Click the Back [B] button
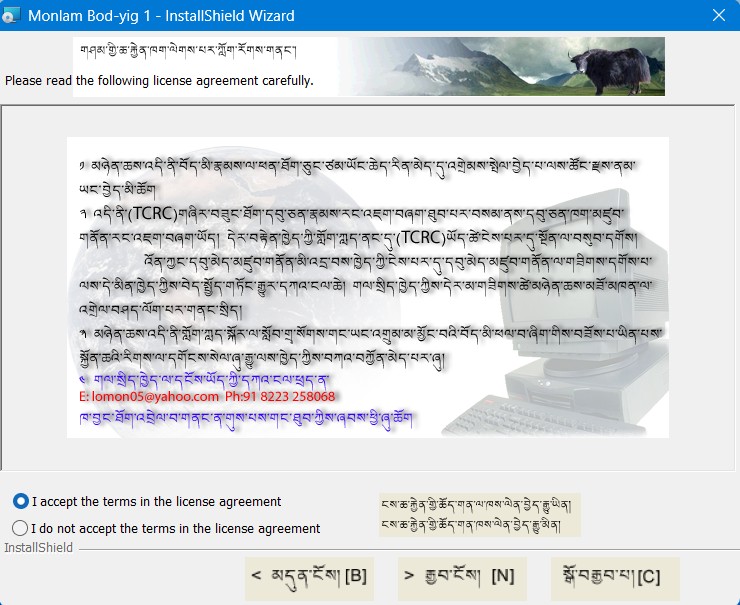740x605 pixels. pyautogui.click(x=309, y=579)
